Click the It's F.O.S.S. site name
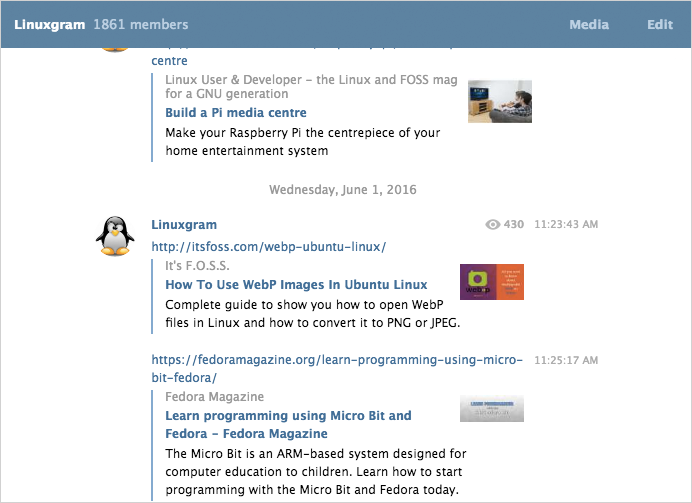692x503 pixels. [197, 266]
